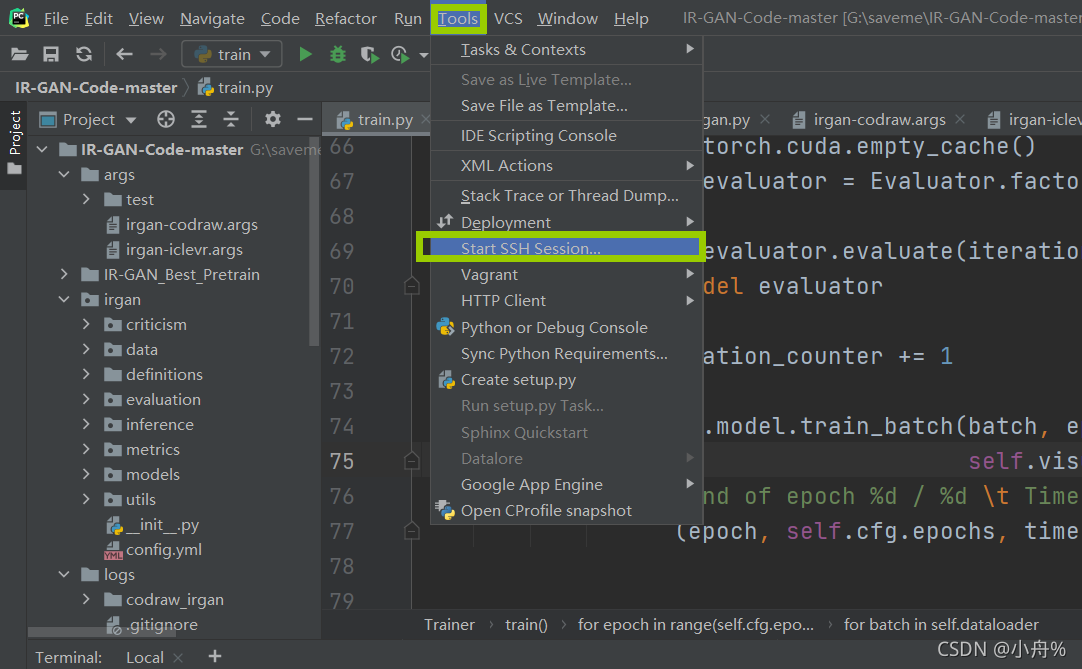
Task: Select the Local terminal tab
Action: pos(145,657)
